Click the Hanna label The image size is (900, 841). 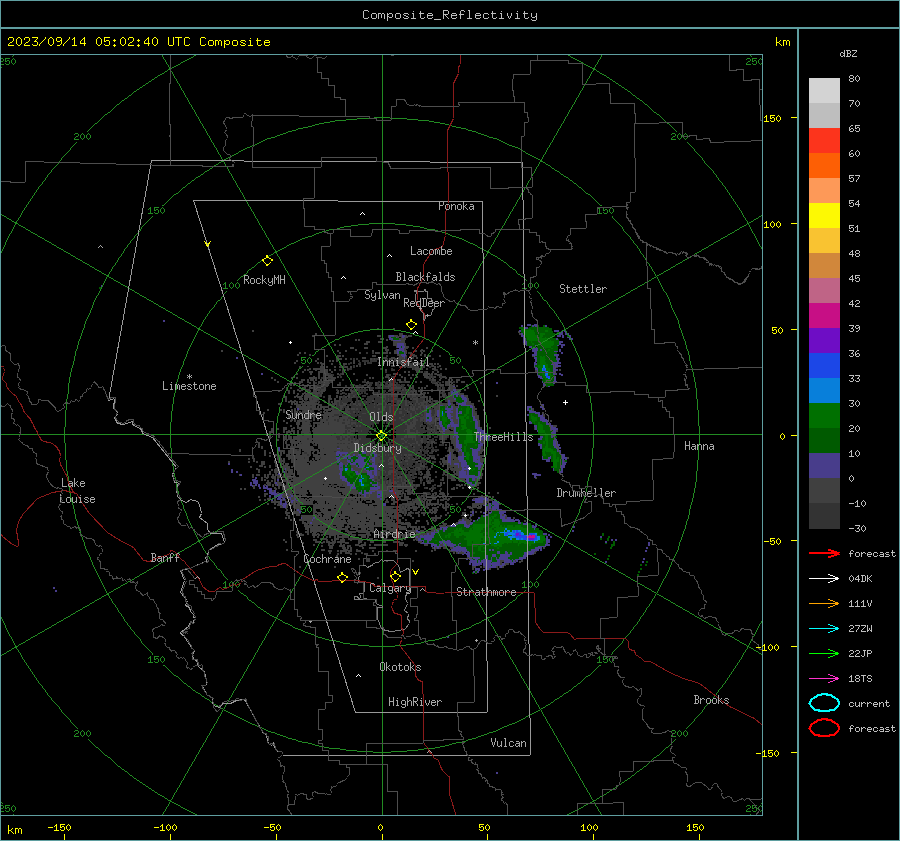pos(699,446)
